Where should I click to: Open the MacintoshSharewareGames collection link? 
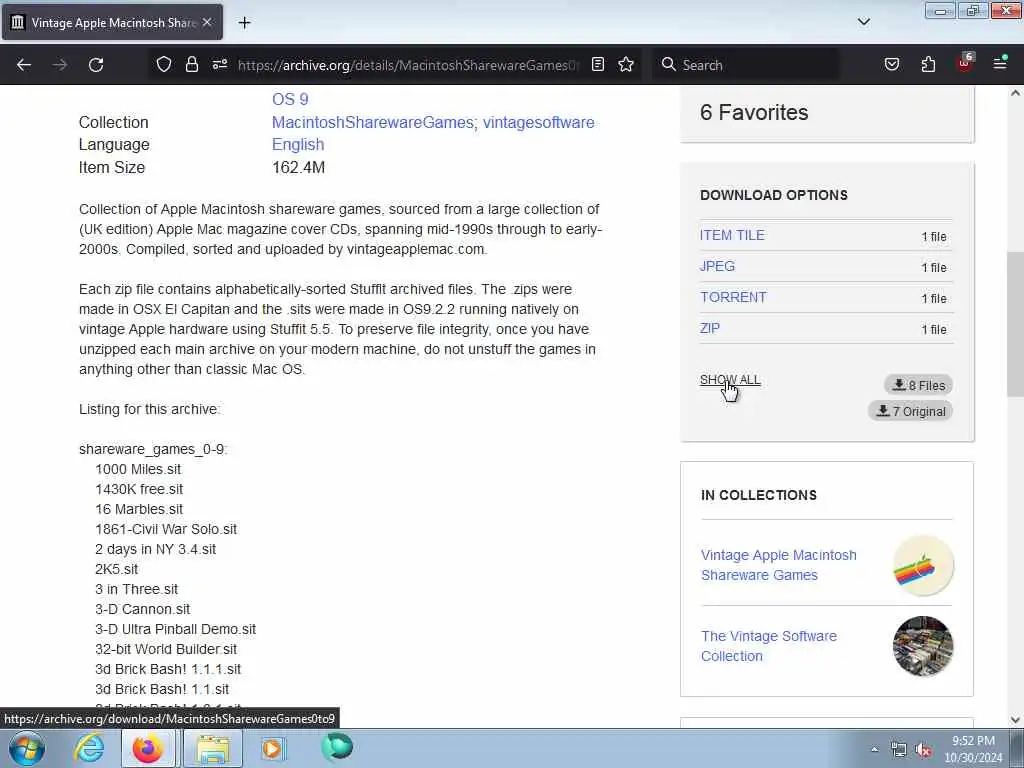(374, 122)
